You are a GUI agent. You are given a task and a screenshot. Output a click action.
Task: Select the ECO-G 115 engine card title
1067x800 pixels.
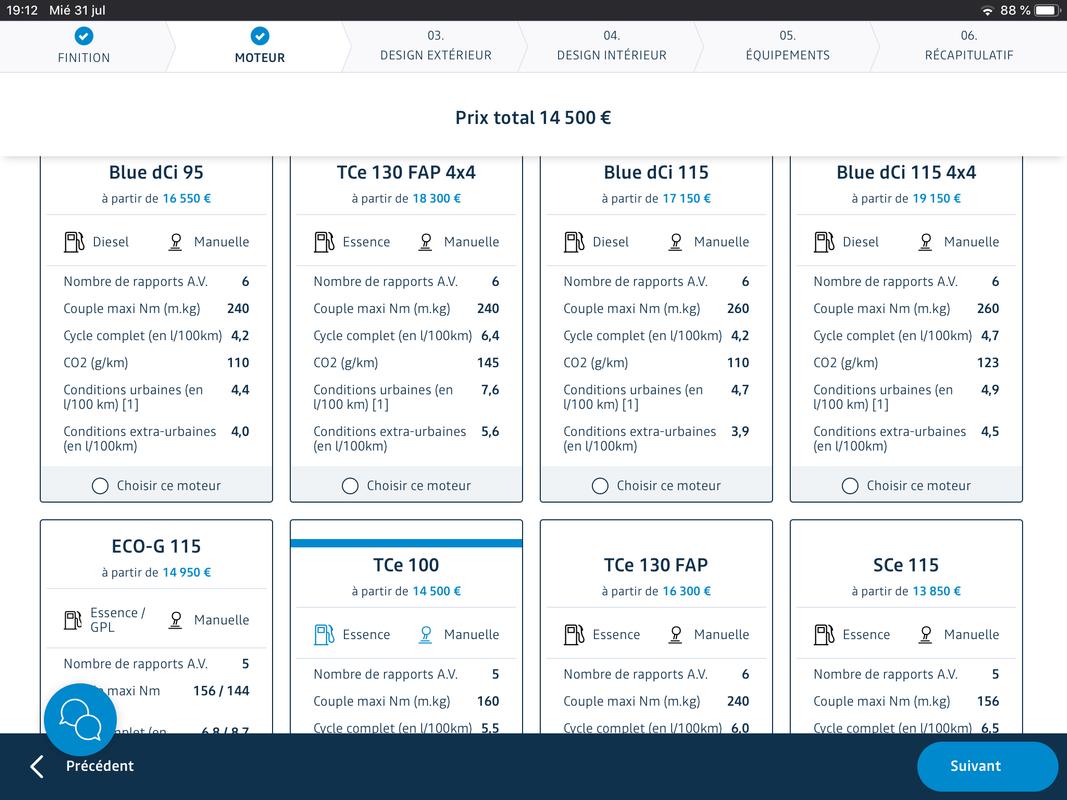(x=156, y=546)
